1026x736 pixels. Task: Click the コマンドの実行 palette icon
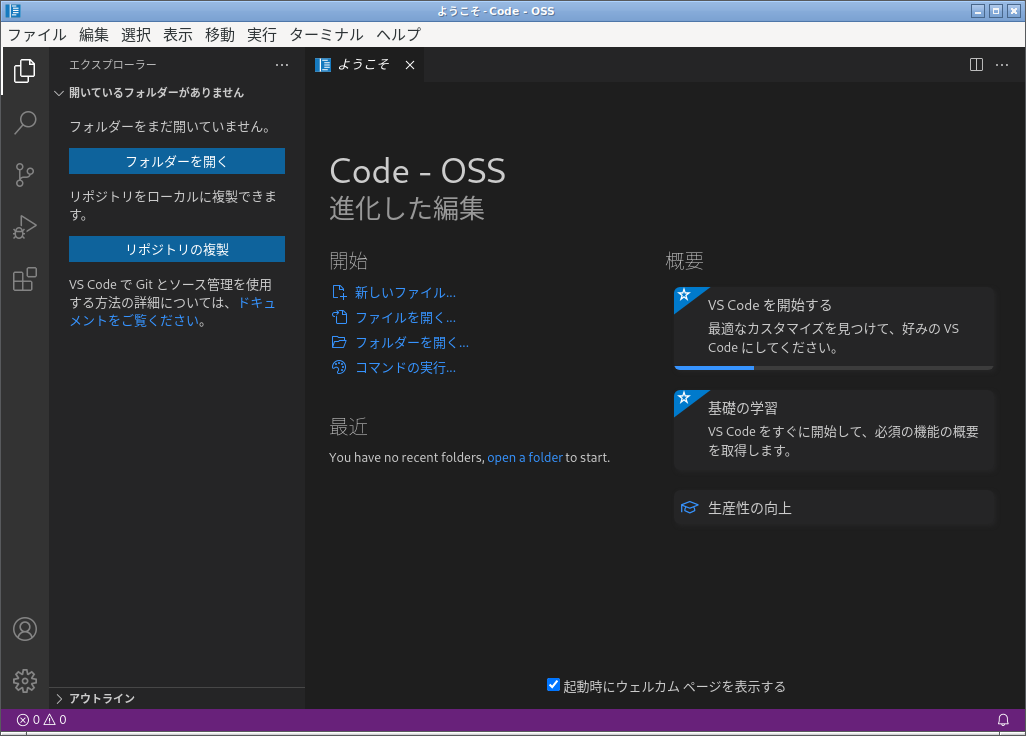pos(339,367)
